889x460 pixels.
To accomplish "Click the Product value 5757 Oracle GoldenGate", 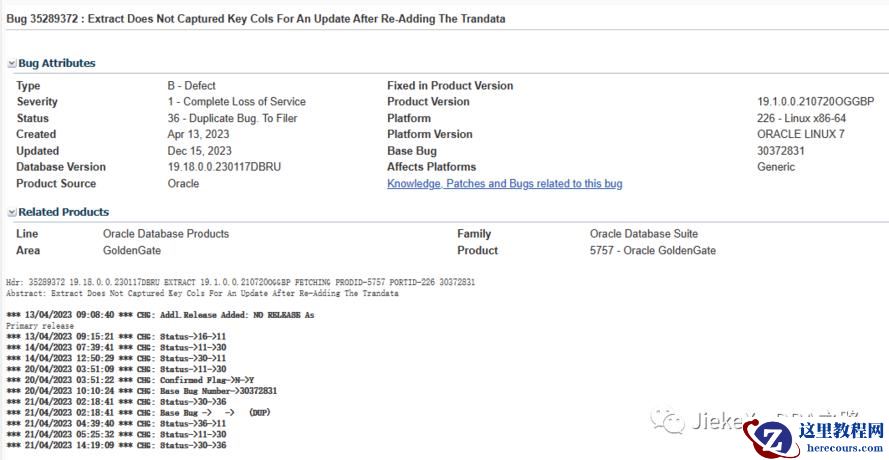I will tap(653, 251).
